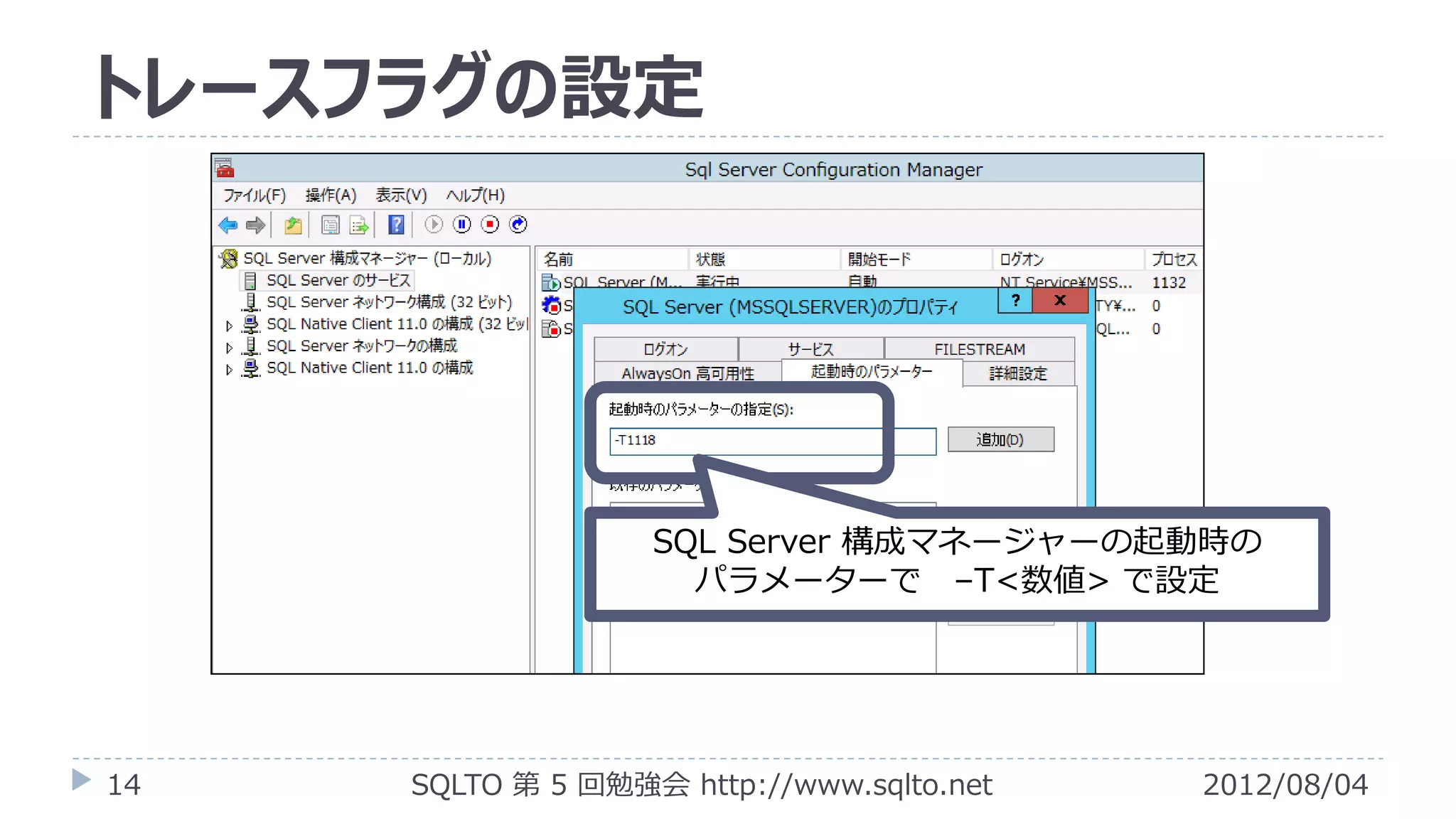Open the Help question-mark toolbar icon
The height and width of the screenshot is (819, 1456).
point(396,225)
